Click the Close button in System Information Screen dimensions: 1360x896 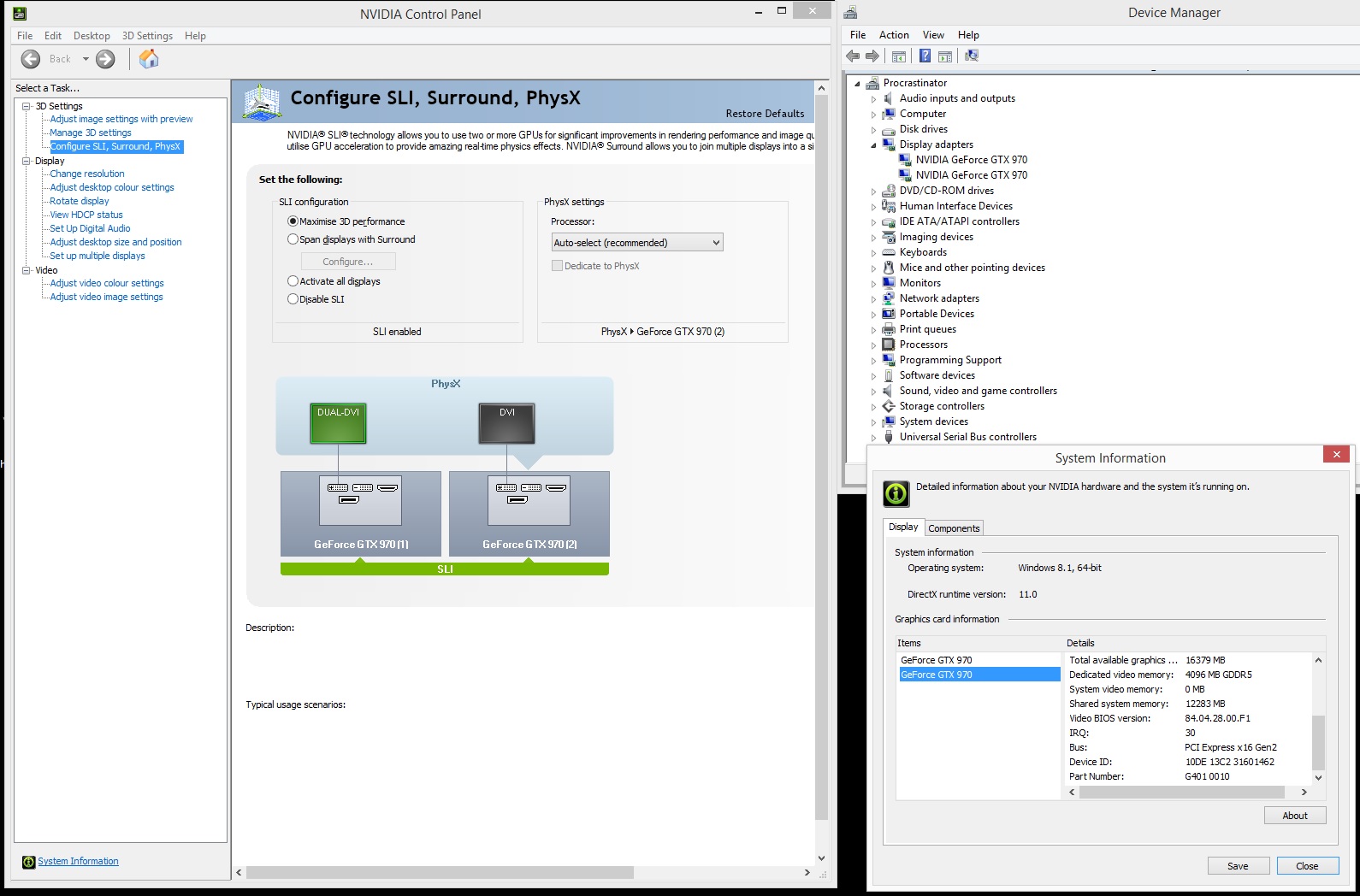pos(1307,866)
